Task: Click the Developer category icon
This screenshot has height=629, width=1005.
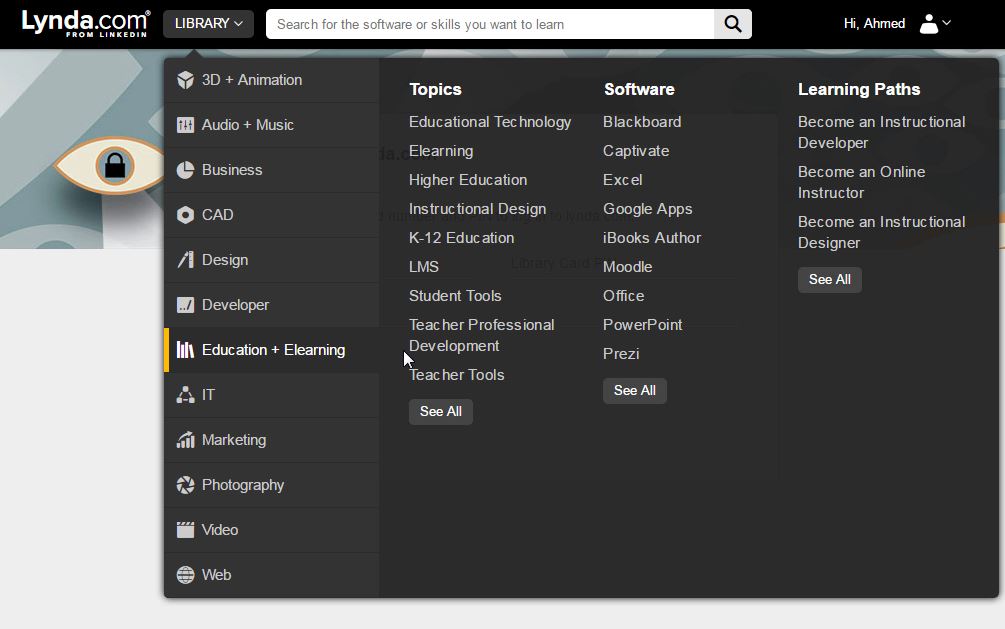Action: tap(185, 305)
